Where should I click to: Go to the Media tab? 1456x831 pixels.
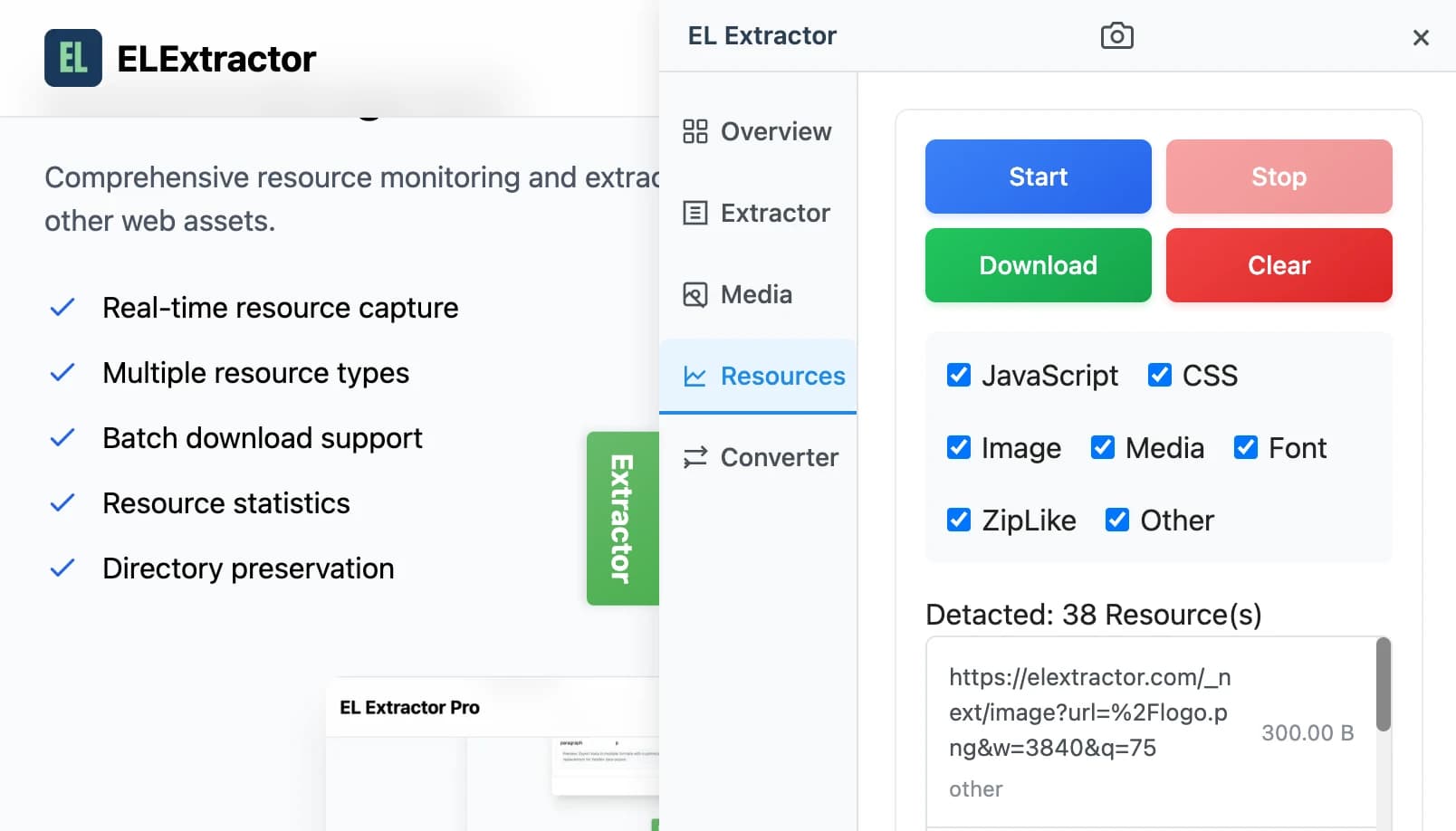click(758, 294)
